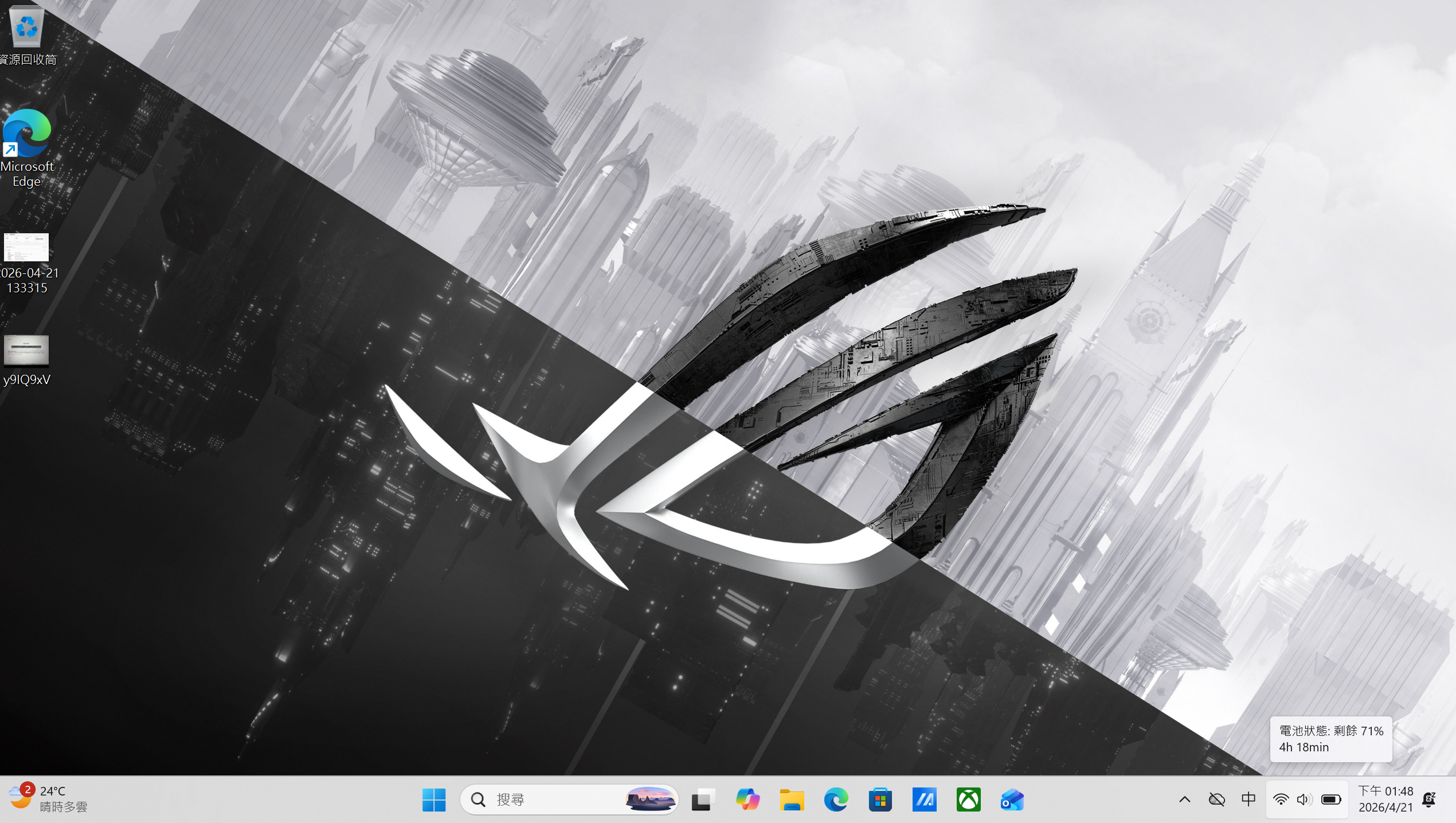Open the clock and calendar flyout
Image resolution: width=1456 pixels, height=823 pixels.
[1385, 800]
